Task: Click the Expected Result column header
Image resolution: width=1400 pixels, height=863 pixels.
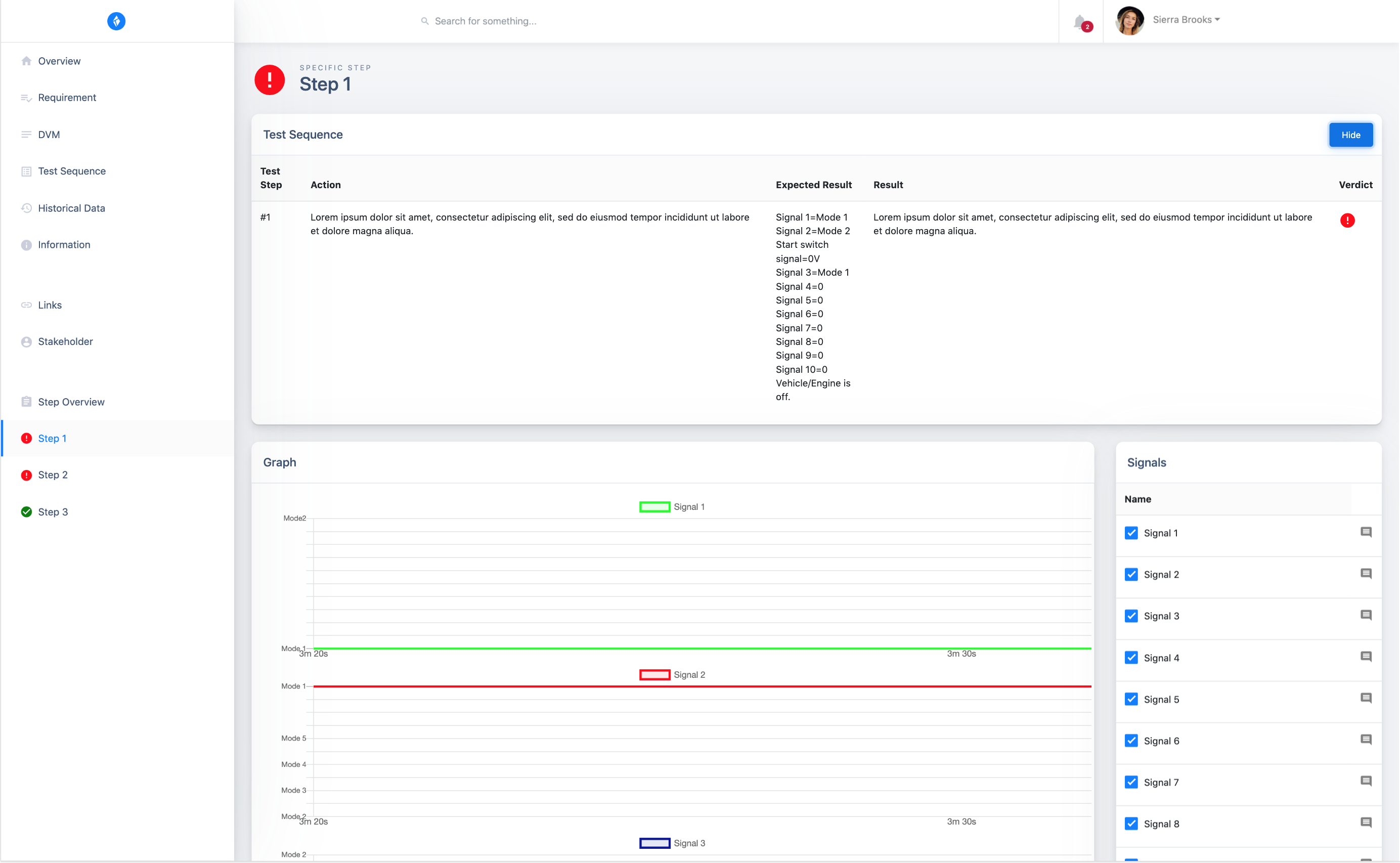Action: coord(813,185)
